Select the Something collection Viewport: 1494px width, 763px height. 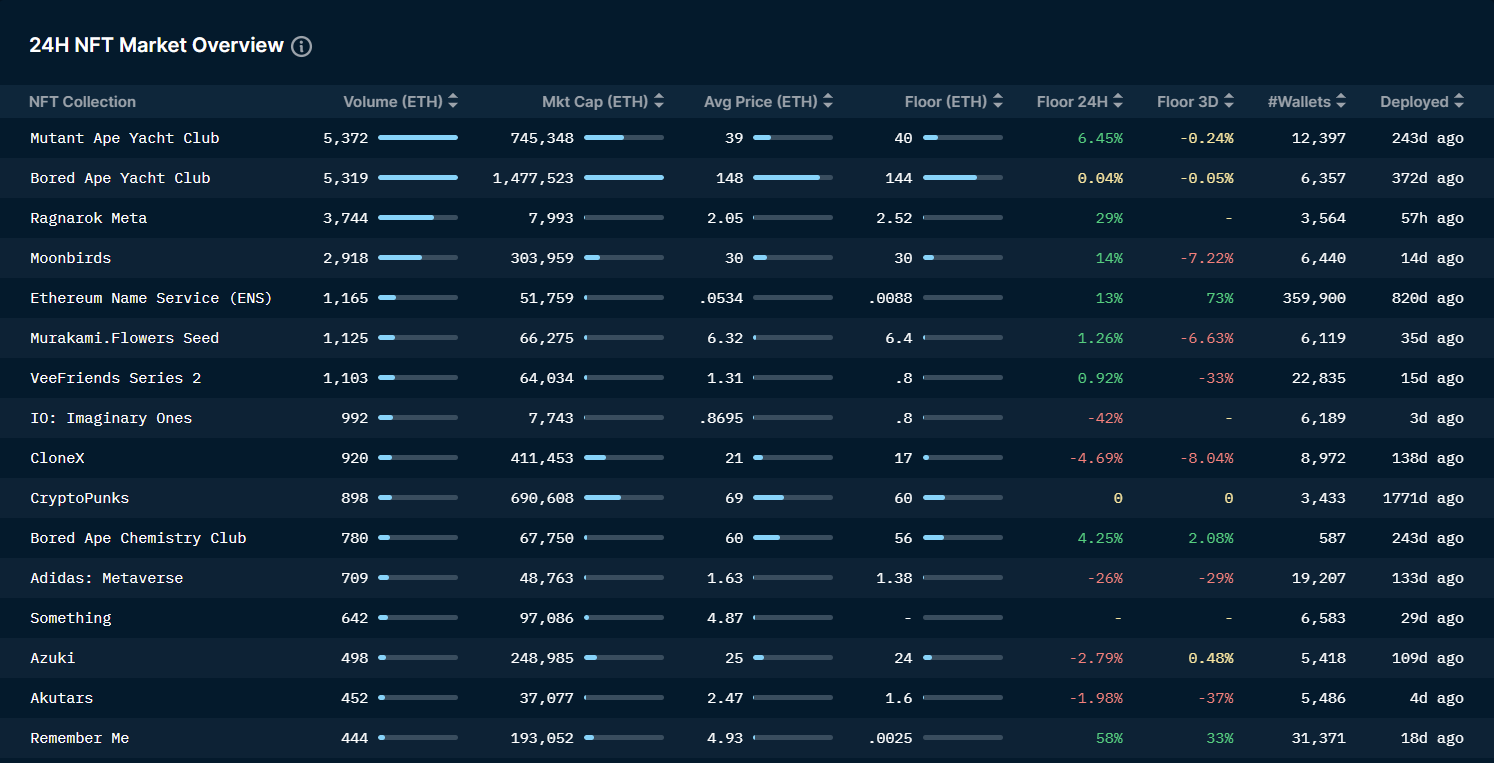tap(70, 618)
